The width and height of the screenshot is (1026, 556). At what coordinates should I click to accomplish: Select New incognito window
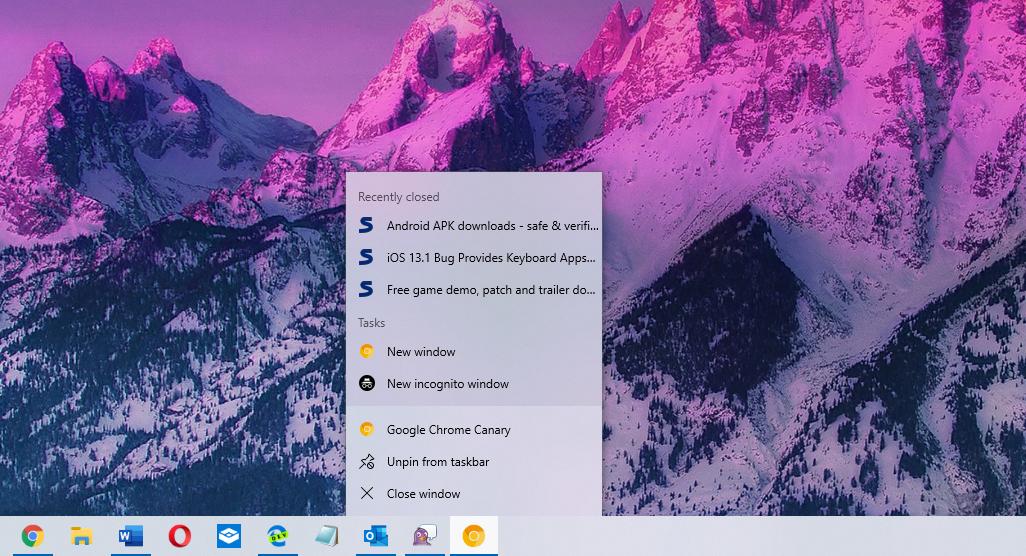474,384
